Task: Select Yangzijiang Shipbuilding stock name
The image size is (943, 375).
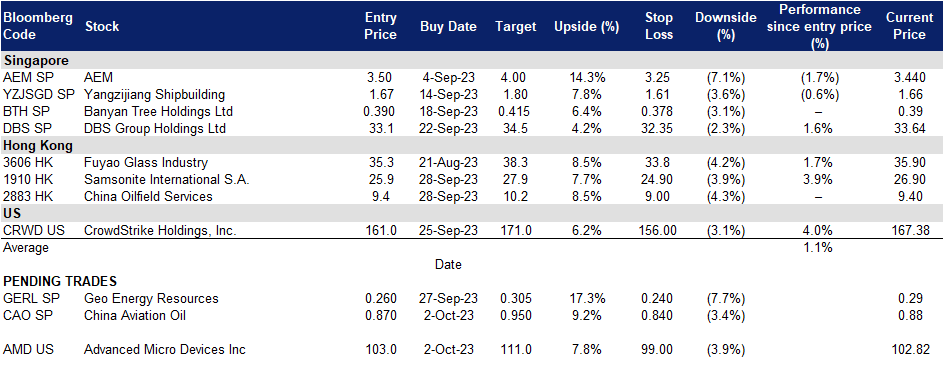Action: (x=155, y=94)
